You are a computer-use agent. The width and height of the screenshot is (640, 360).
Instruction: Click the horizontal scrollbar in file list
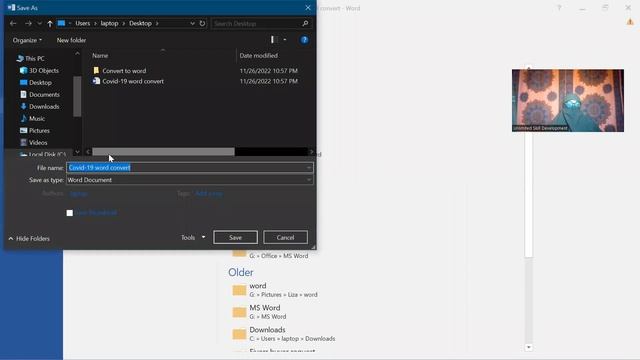pyautogui.click(x=163, y=152)
